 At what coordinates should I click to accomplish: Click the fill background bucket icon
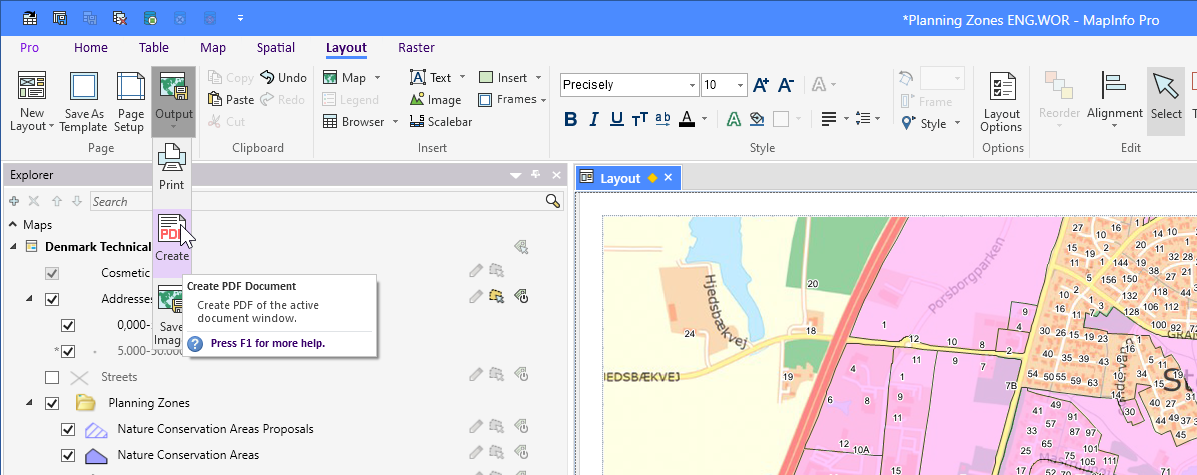click(757, 118)
